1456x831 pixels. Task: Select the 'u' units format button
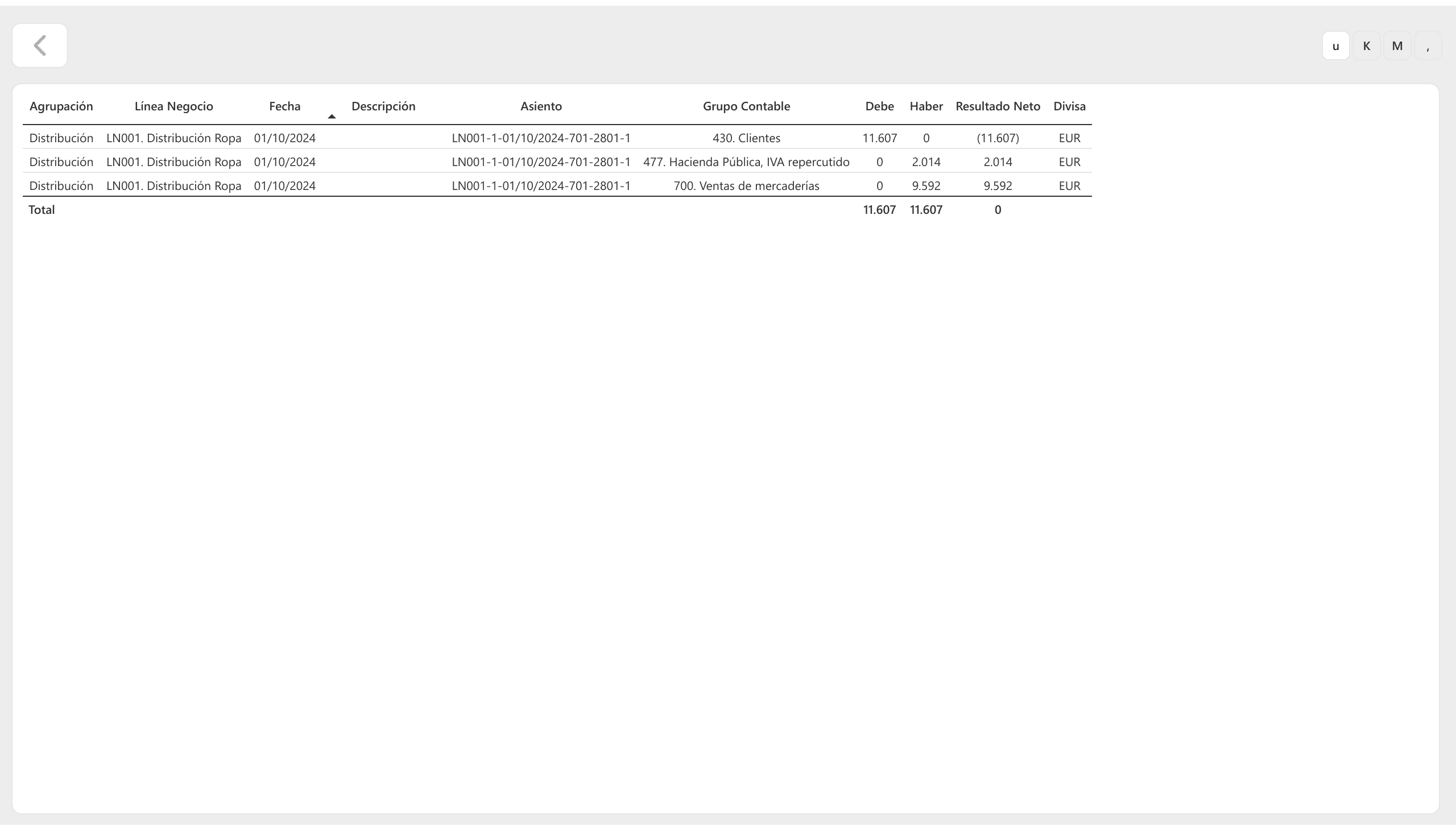click(1335, 46)
